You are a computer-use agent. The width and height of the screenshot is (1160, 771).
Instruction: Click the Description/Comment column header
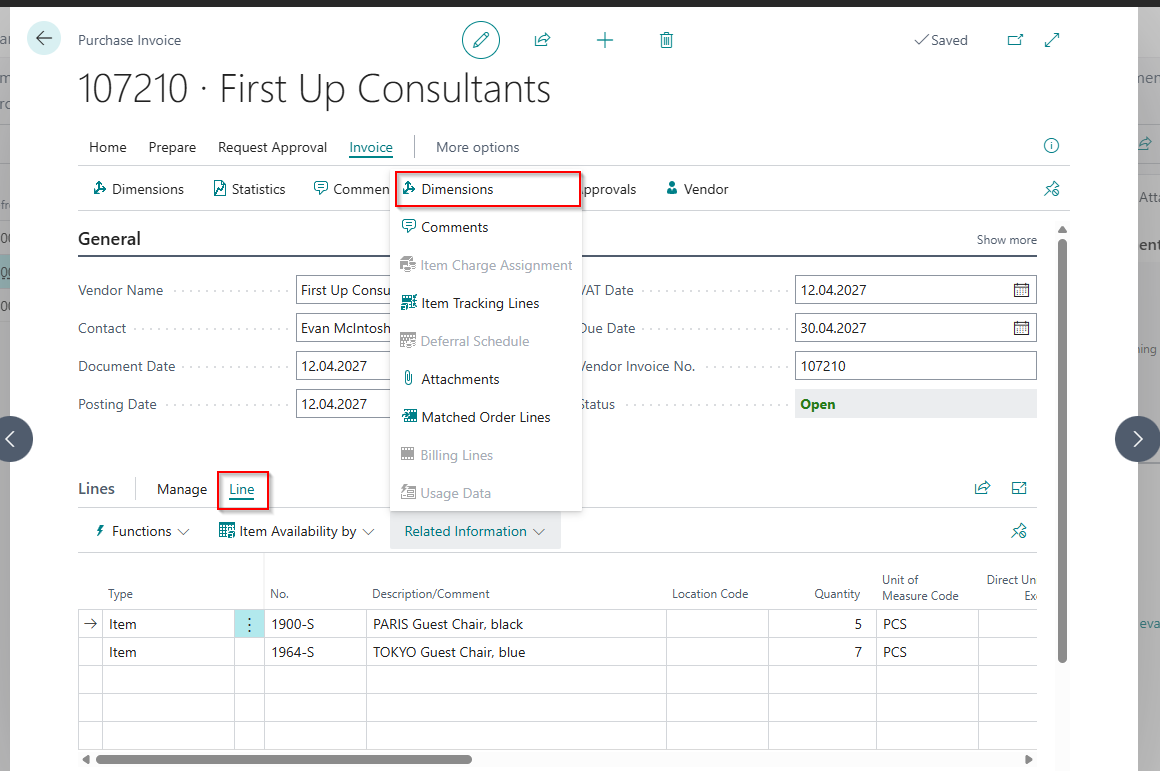click(431, 593)
